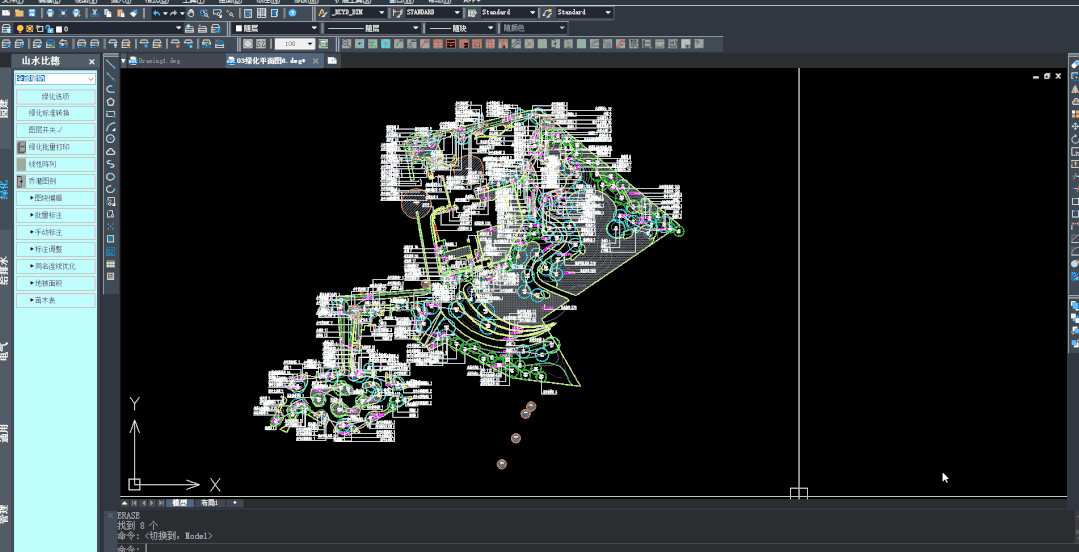The height and width of the screenshot is (552, 1079).
Task: Select the 布局1 layout tab
Action: [x=209, y=503]
